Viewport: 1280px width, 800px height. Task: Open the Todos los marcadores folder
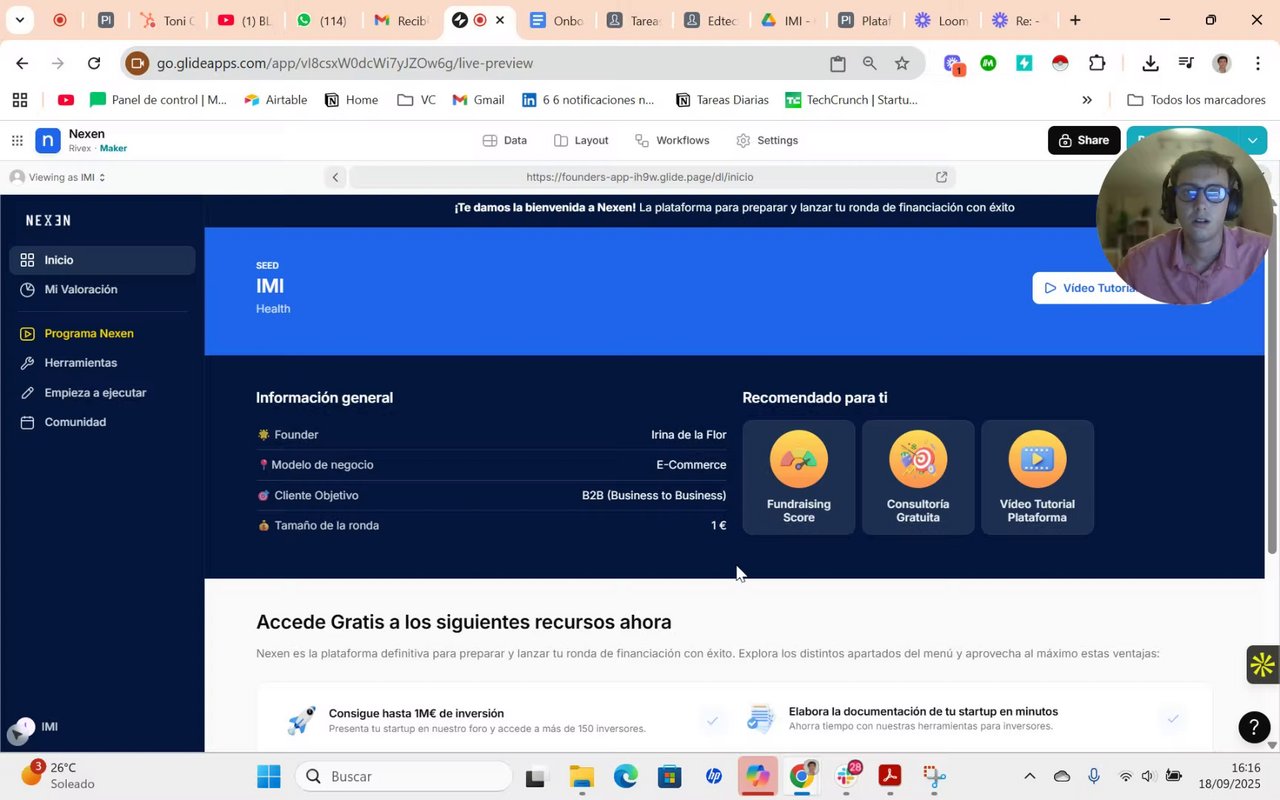(1196, 100)
